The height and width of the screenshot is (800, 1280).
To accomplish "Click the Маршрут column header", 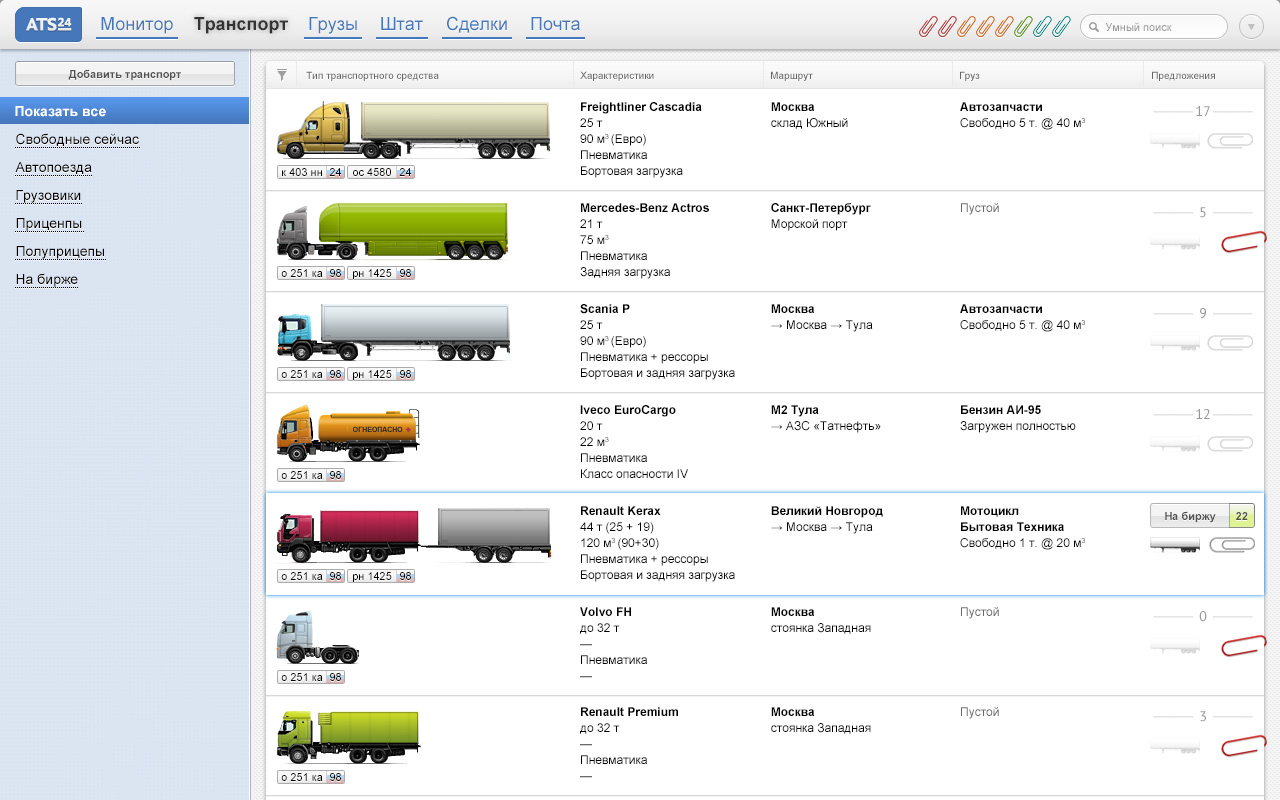I will pyautogui.click(x=791, y=75).
